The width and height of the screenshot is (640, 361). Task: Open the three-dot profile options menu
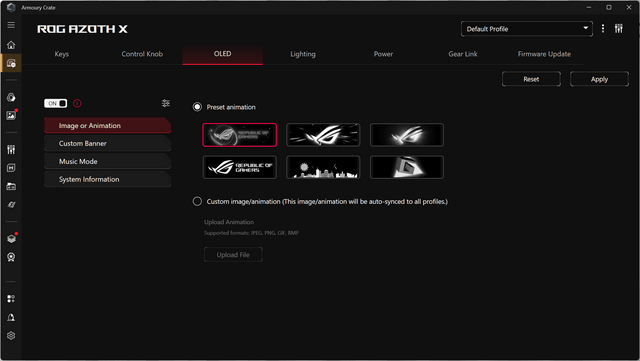603,29
